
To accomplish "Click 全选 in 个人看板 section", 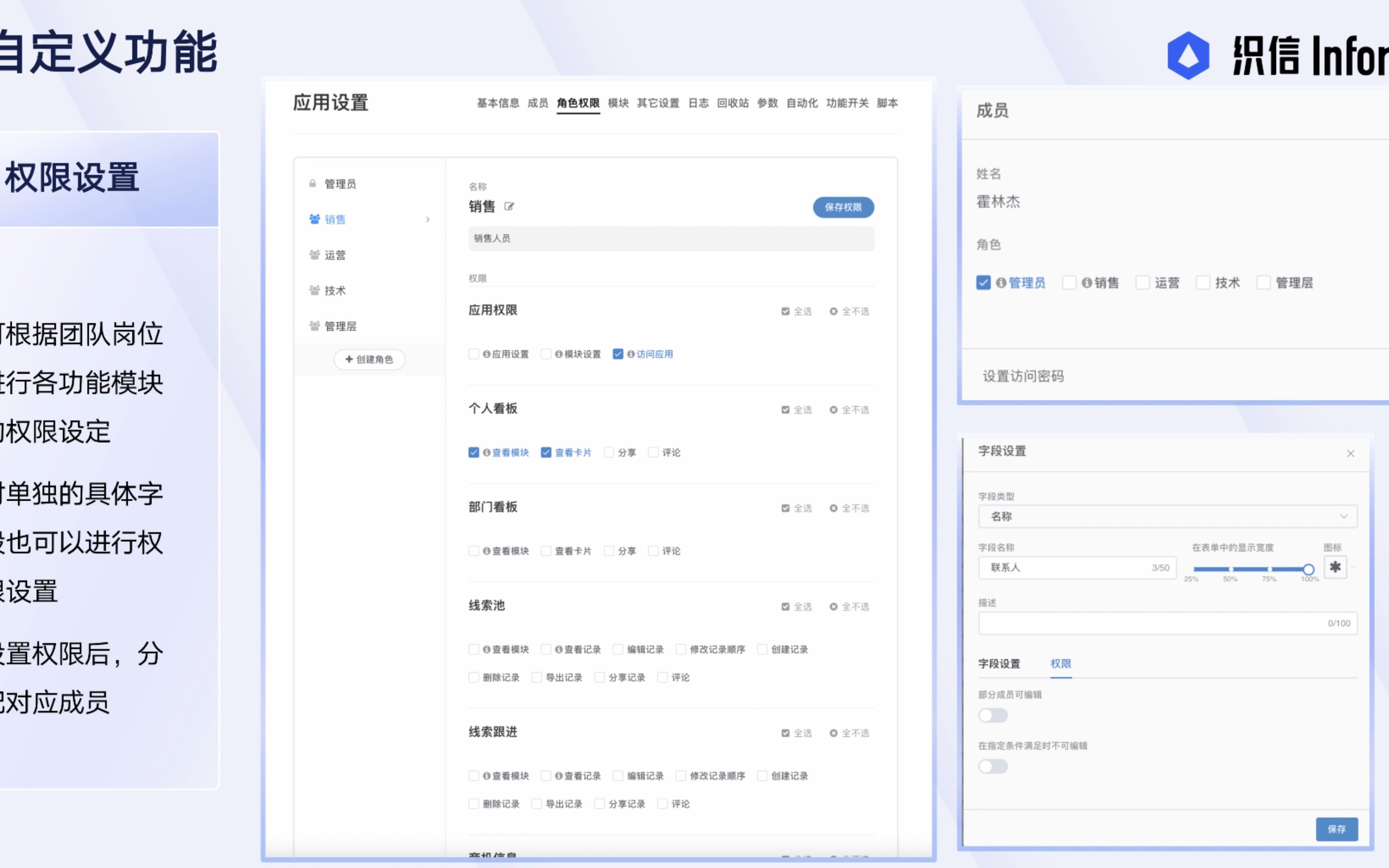I will (x=797, y=410).
